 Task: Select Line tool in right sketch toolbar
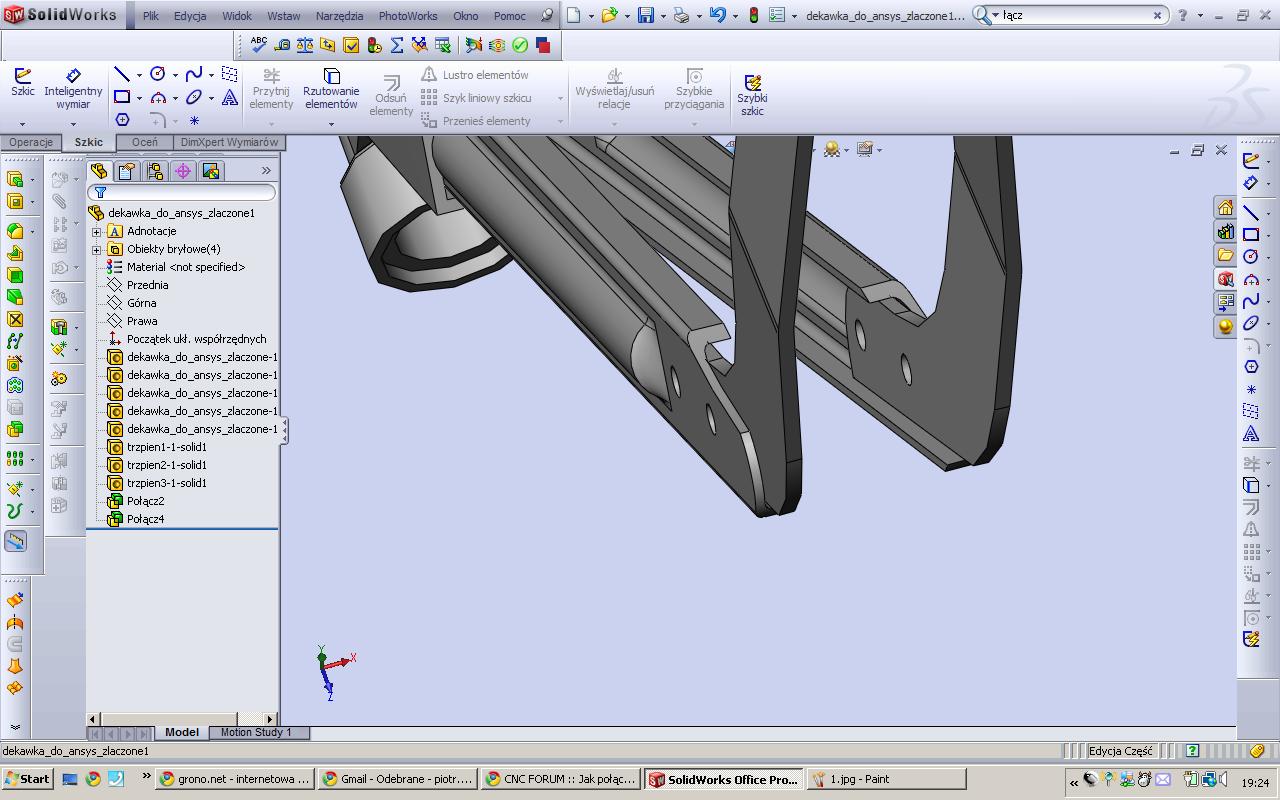coord(1251,212)
